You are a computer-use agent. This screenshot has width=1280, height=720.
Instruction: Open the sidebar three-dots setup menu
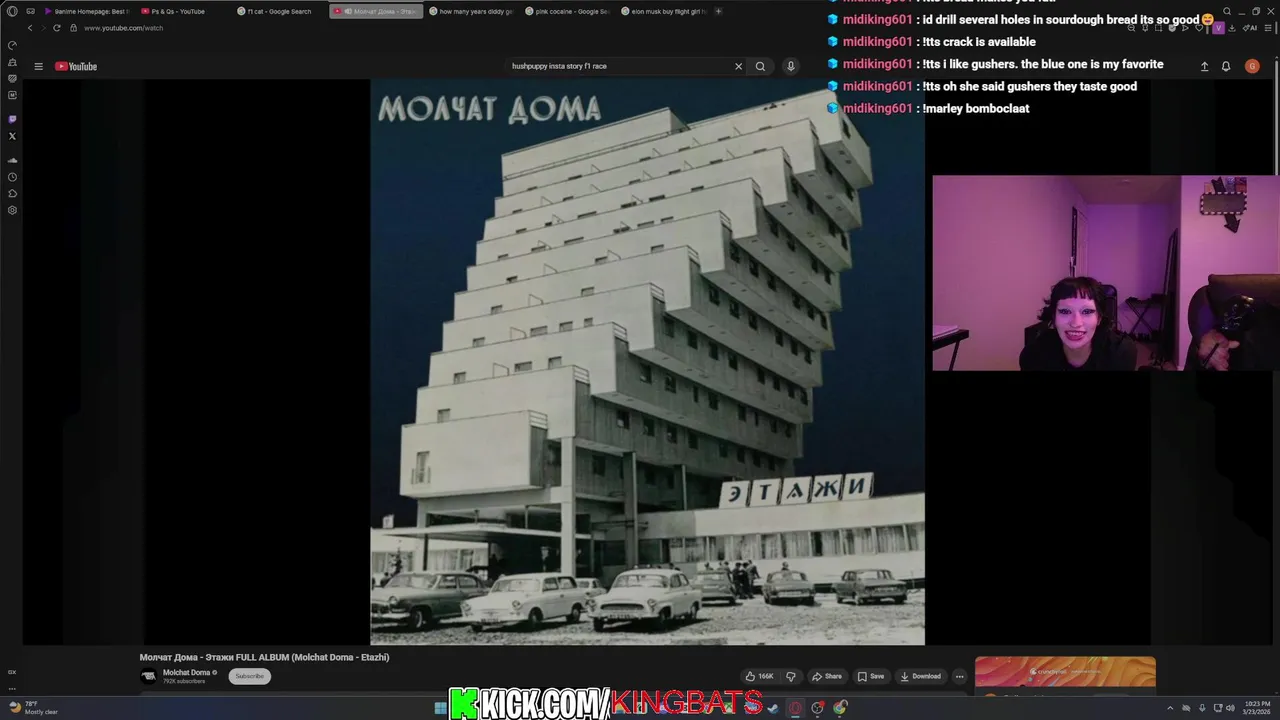[x=12, y=688]
